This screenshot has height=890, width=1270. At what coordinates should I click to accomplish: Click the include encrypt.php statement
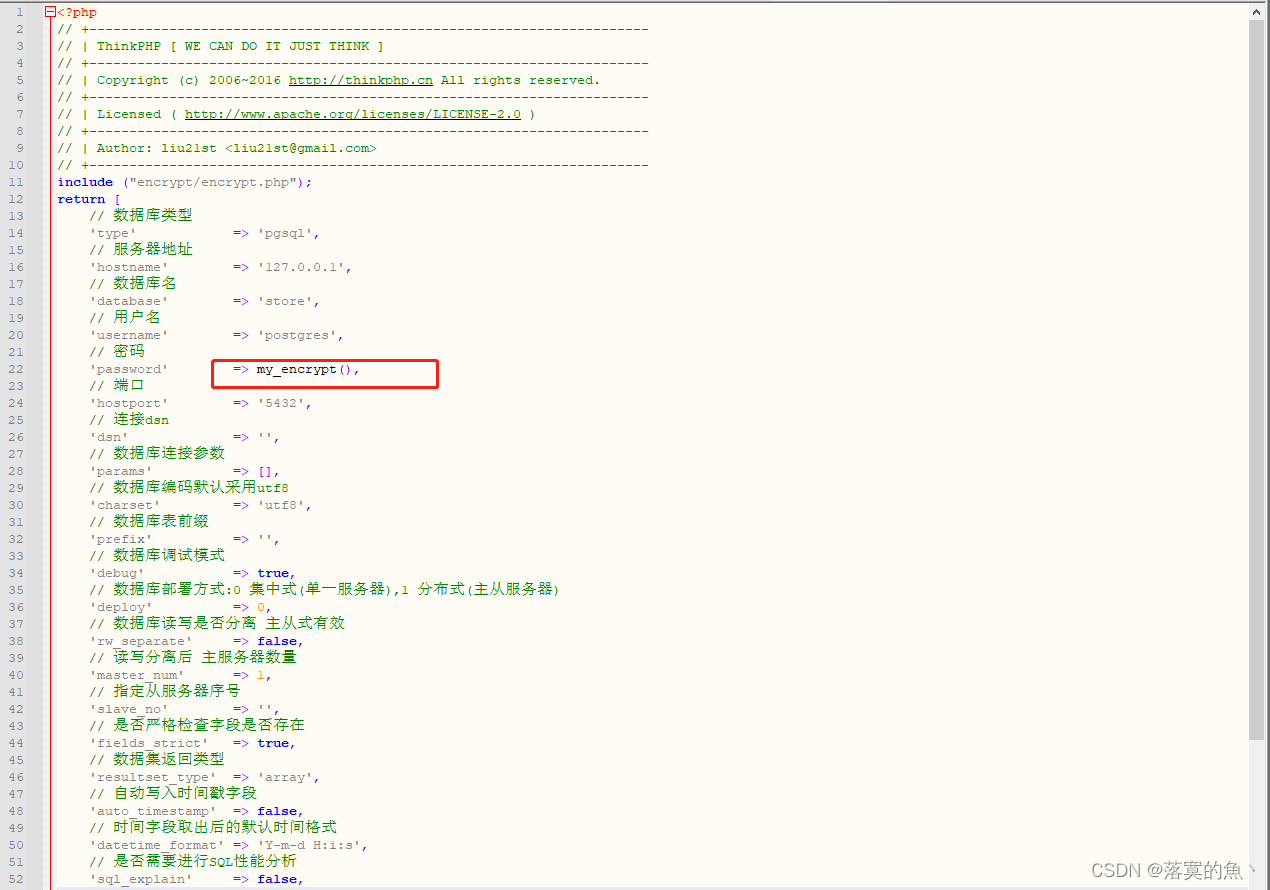pyautogui.click(x=185, y=181)
